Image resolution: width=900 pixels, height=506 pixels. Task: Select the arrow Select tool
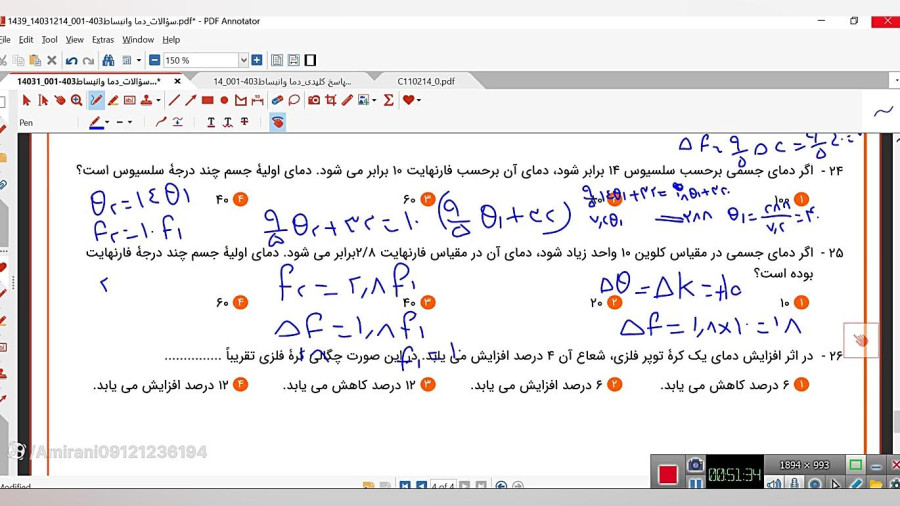point(26,100)
